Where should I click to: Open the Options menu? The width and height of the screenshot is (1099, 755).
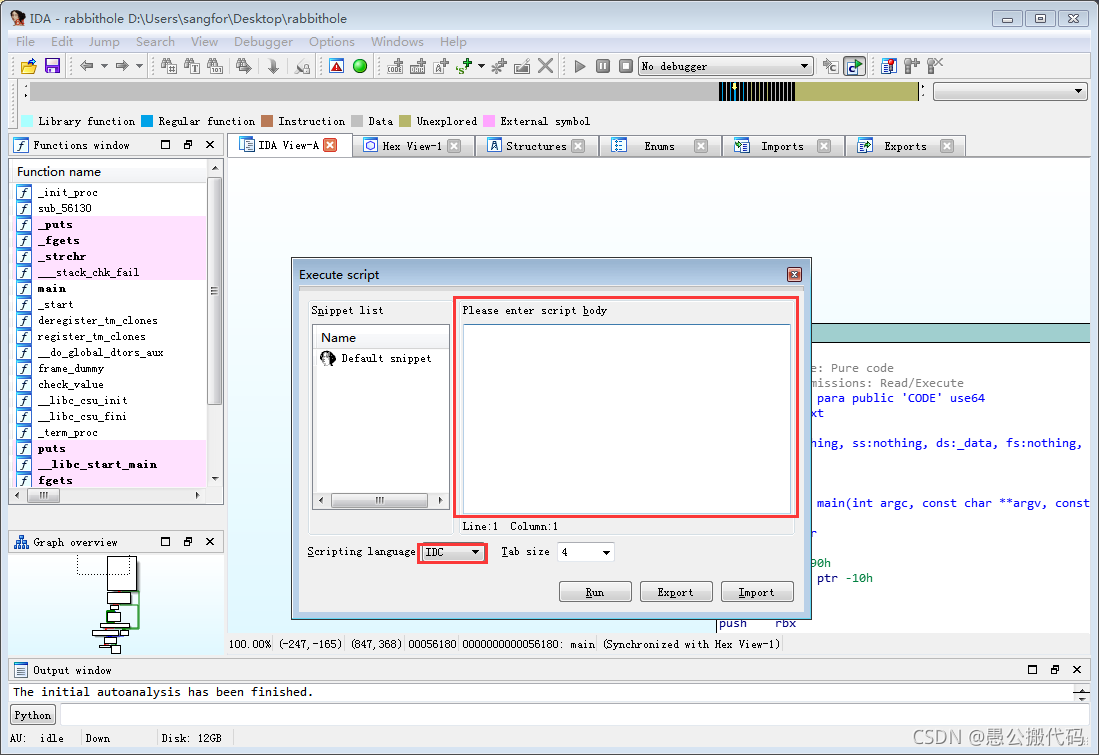(x=332, y=42)
